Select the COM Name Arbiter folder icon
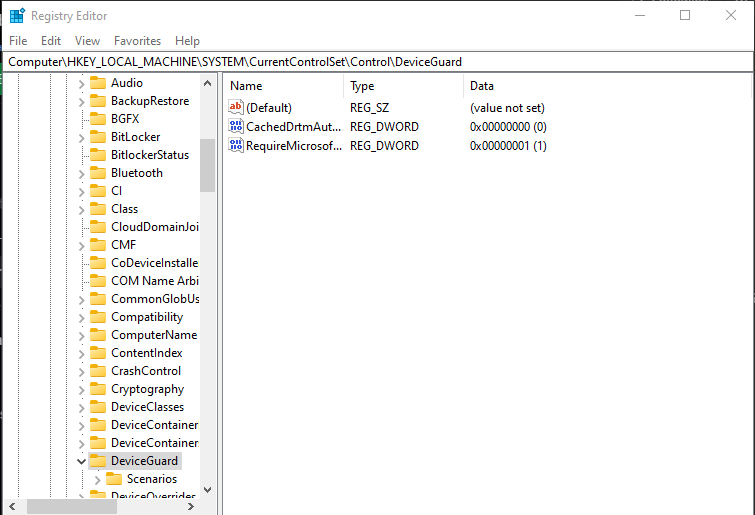Viewport: 755px width, 515px height. (98, 281)
